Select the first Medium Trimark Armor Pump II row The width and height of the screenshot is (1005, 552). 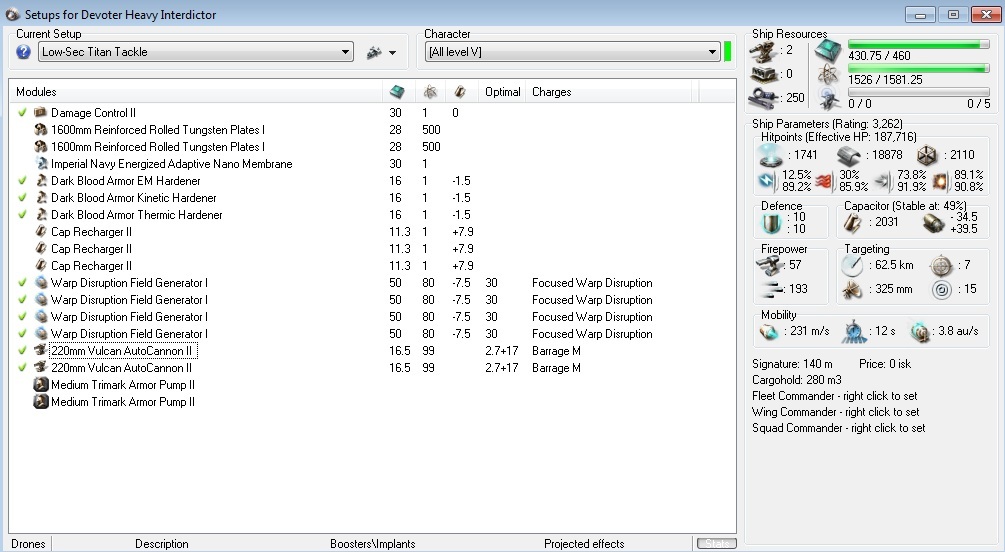point(372,385)
